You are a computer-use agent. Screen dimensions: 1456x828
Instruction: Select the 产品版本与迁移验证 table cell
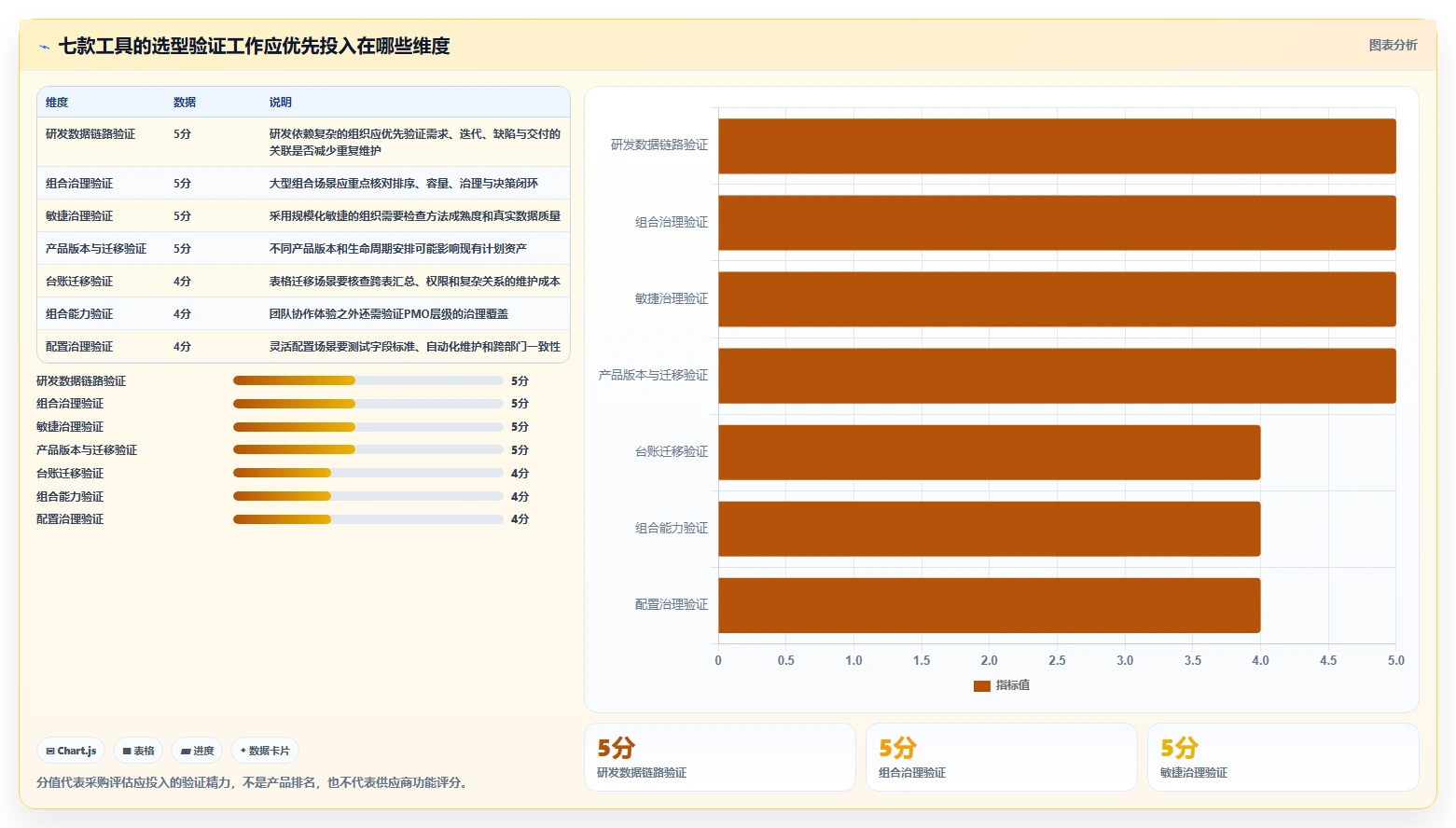coord(96,249)
